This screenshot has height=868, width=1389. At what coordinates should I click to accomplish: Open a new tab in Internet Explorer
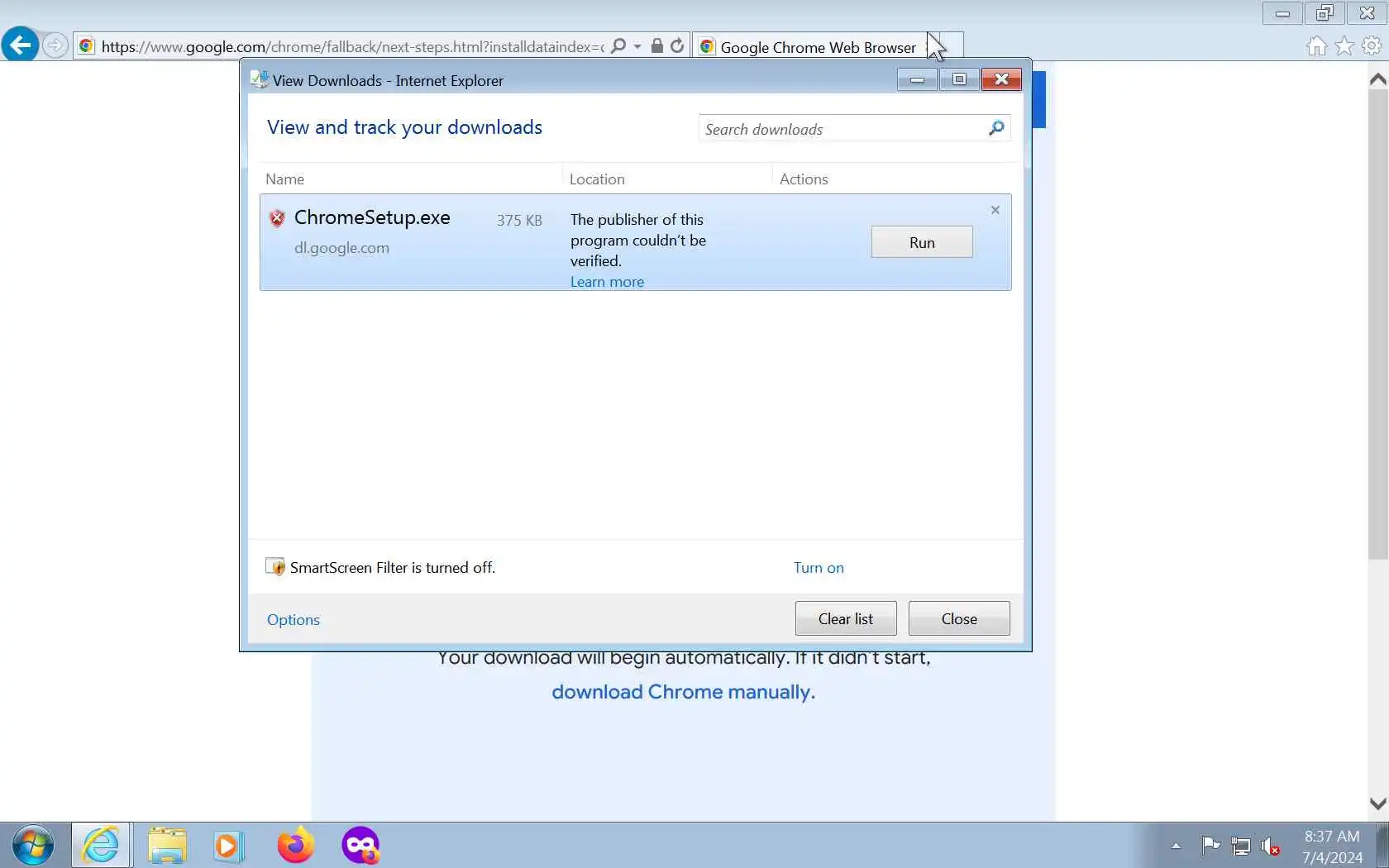[951, 46]
